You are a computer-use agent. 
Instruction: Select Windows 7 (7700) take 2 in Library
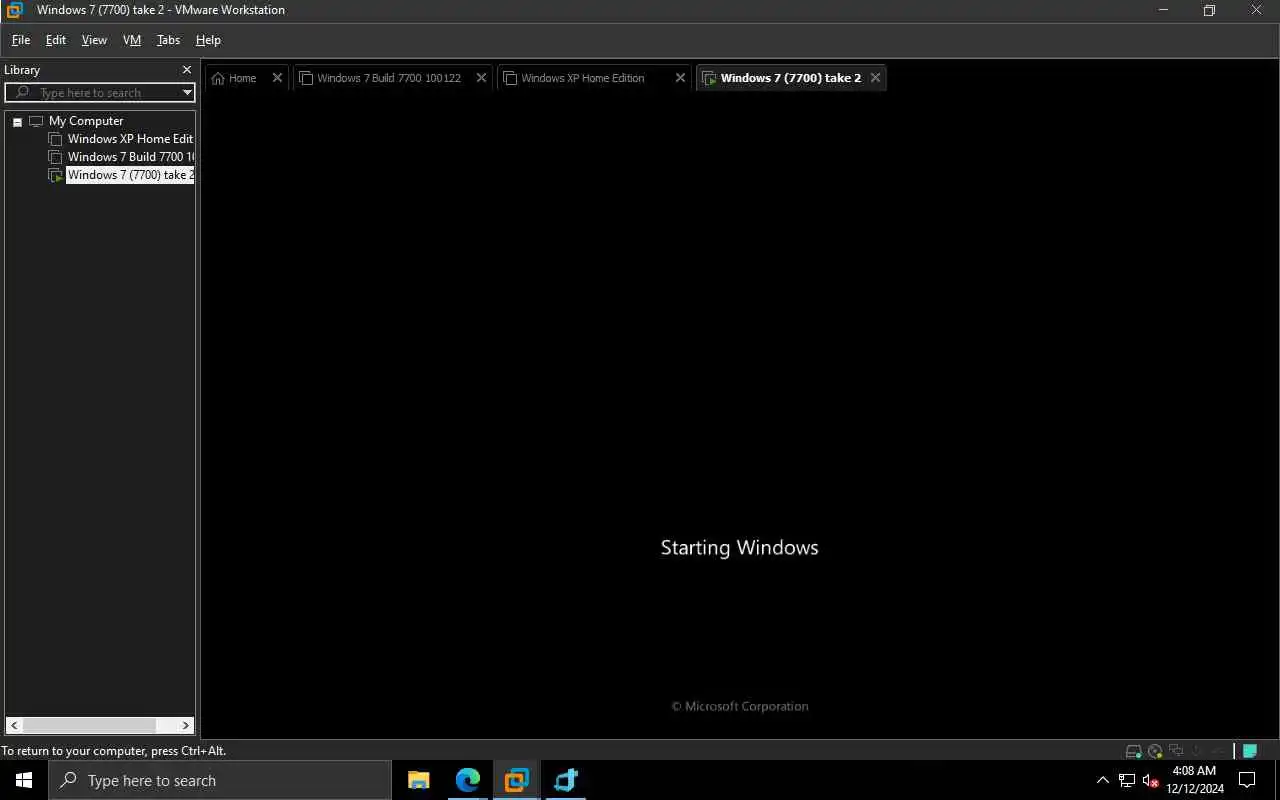130,175
